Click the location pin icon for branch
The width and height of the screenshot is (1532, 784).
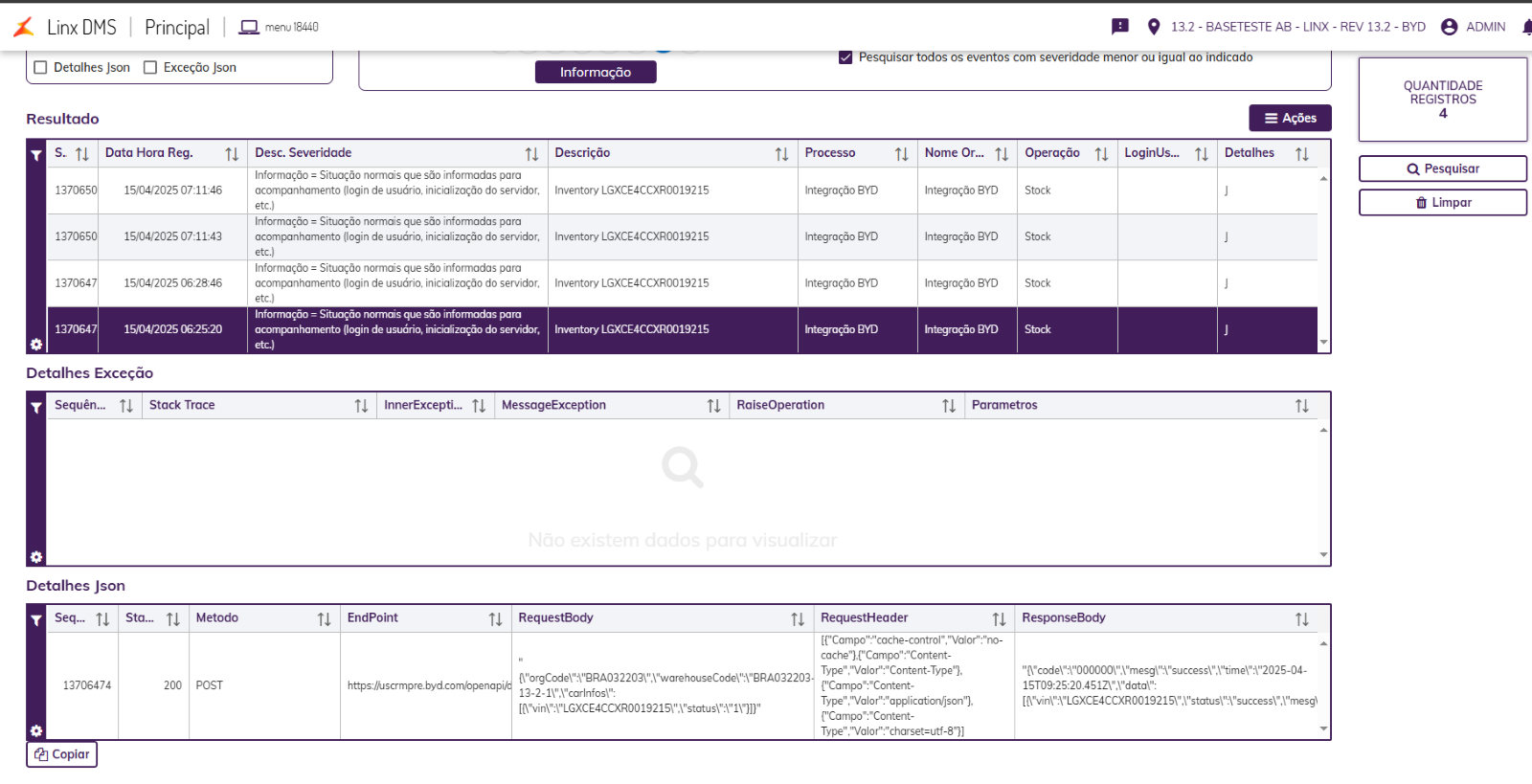point(1154,27)
